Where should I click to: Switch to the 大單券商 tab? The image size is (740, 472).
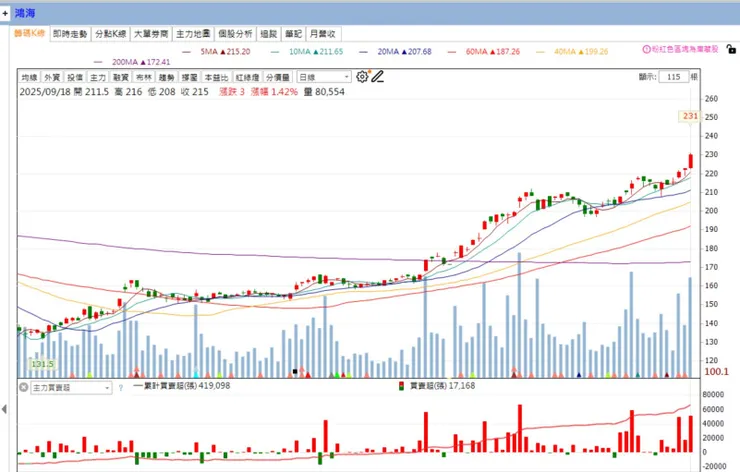(x=151, y=34)
